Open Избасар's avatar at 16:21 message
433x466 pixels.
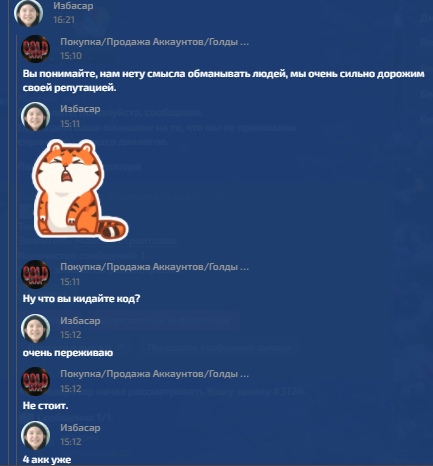(x=28, y=13)
